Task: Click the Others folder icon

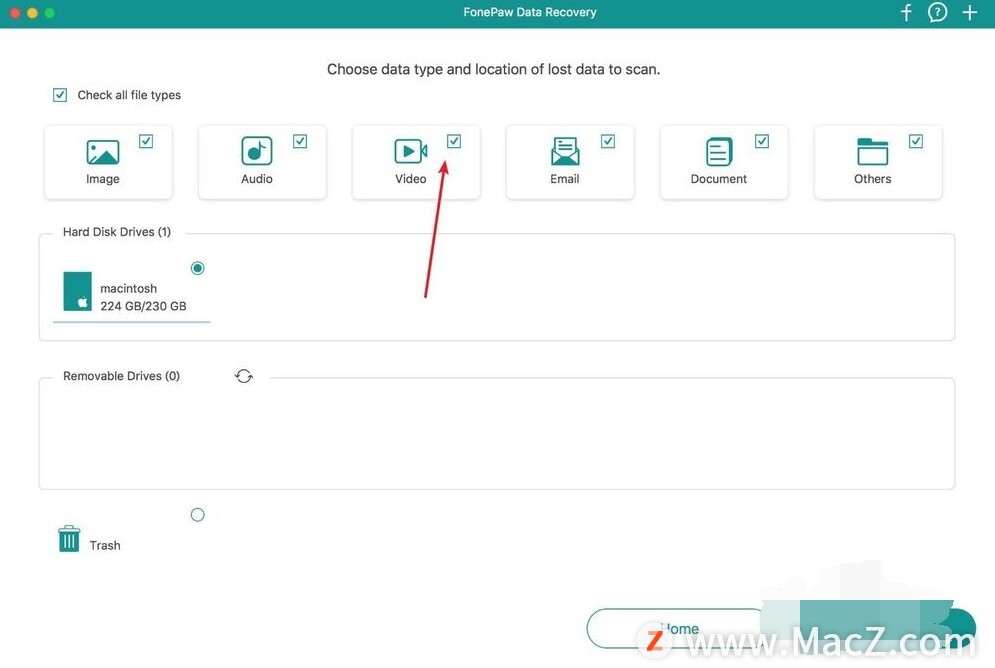Action: coord(873,151)
